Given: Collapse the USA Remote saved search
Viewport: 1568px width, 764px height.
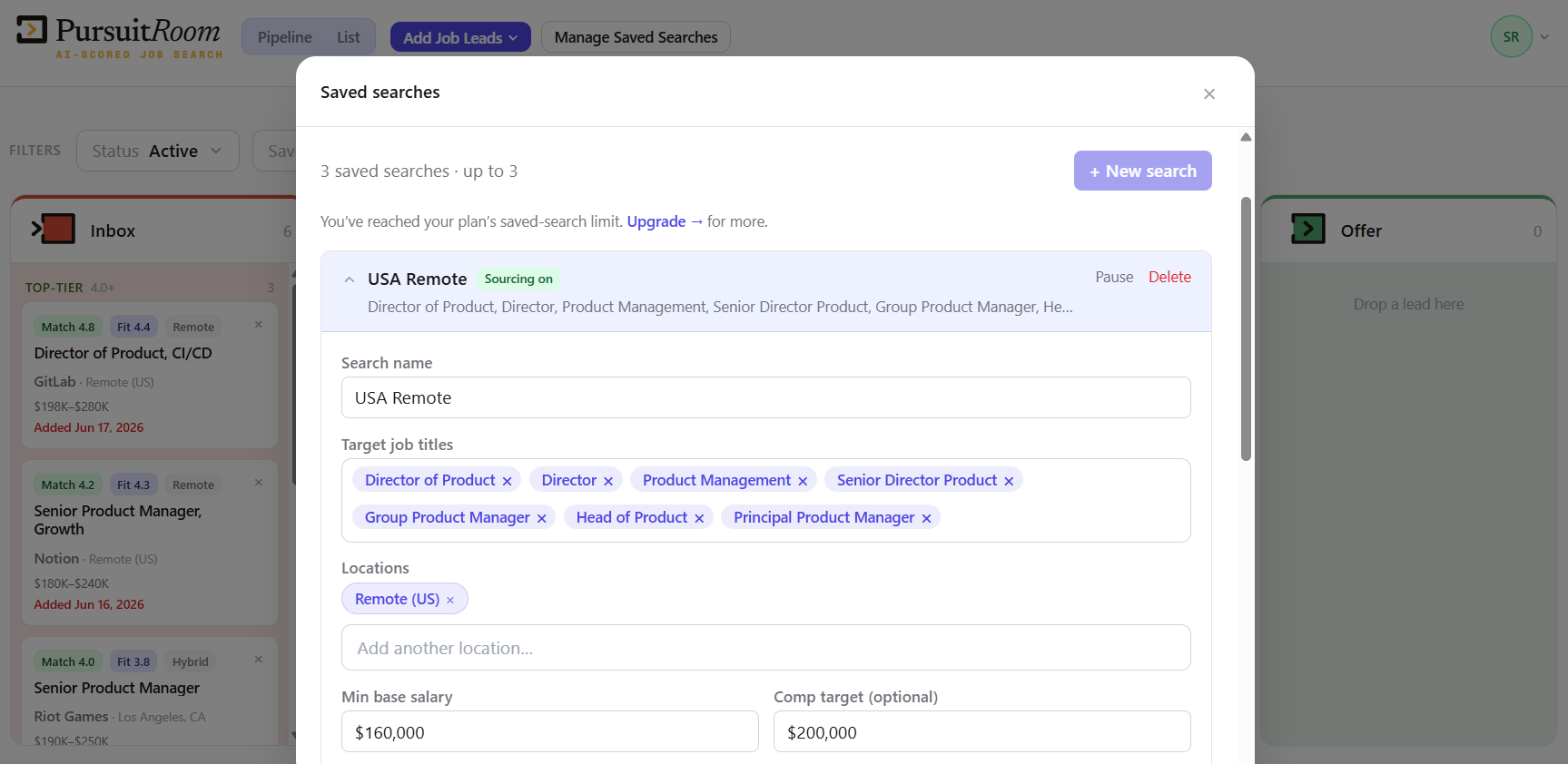Looking at the screenshot, I should click(x=350, y=279).
